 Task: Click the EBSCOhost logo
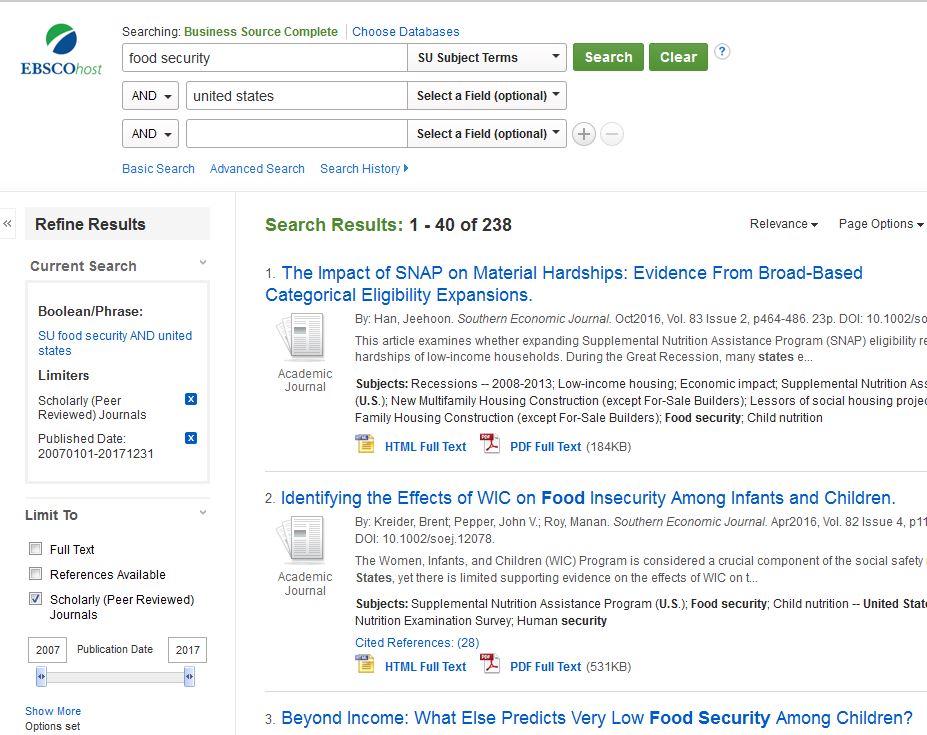click(x=61, y=50)
